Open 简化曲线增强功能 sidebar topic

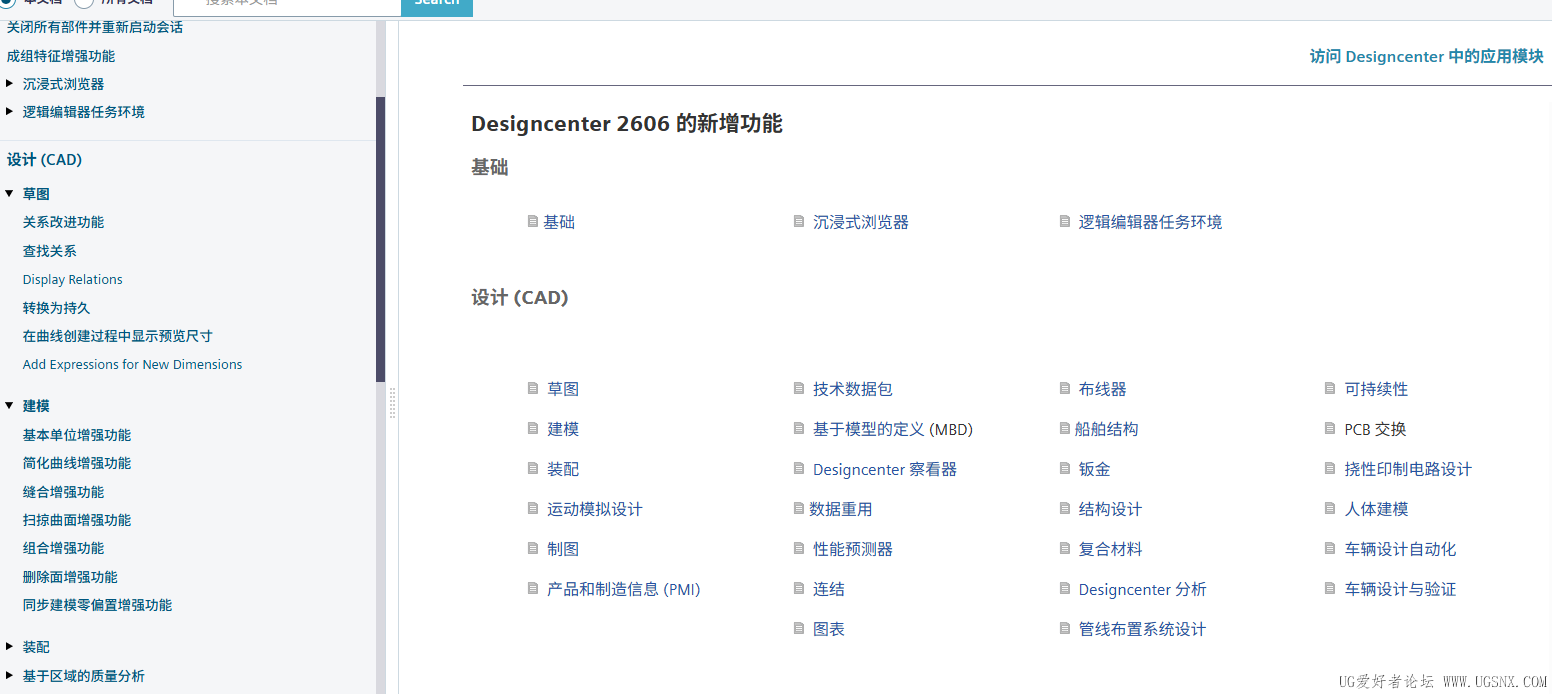(x=77, y=463)
